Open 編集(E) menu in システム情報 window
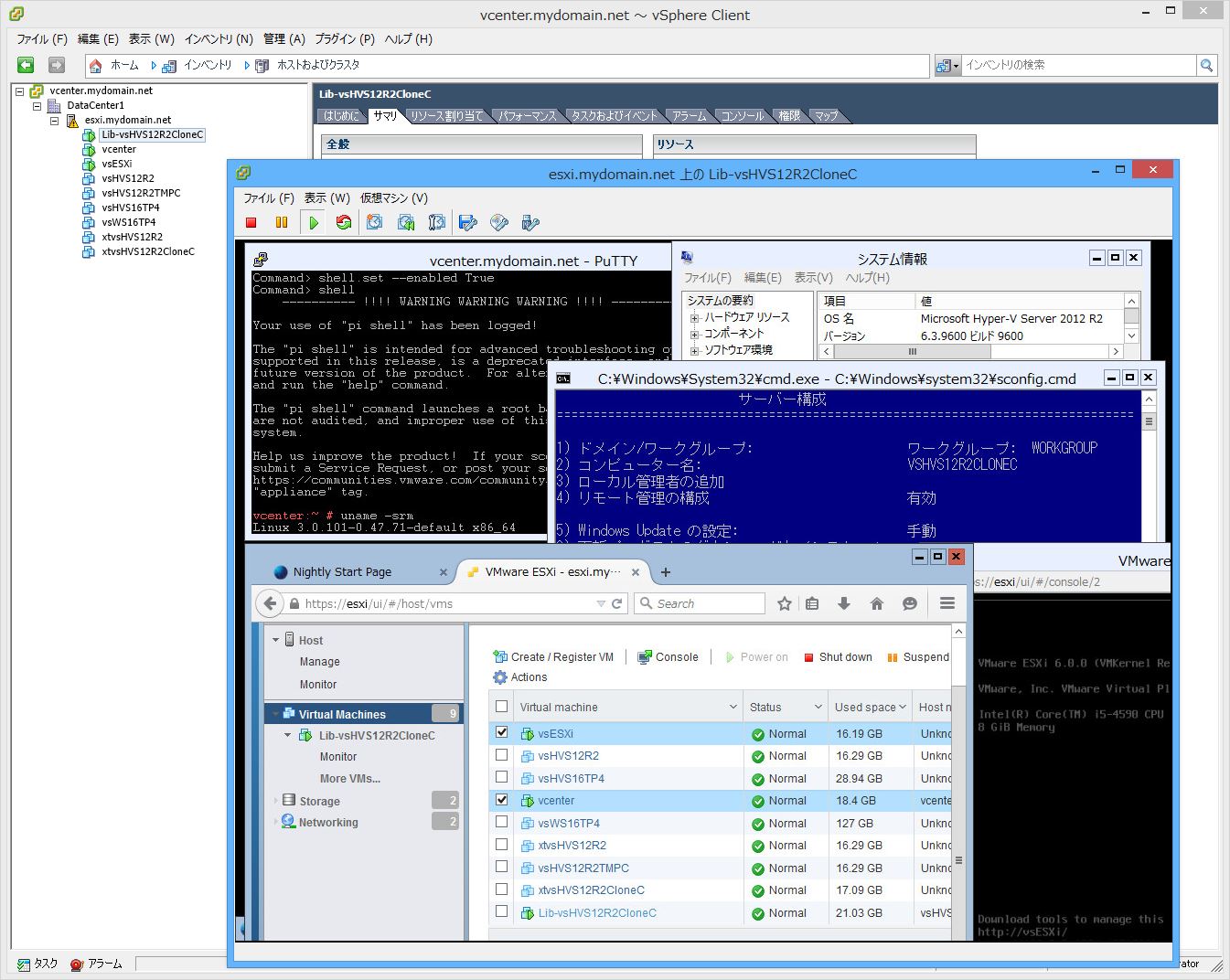 coord(763,278)
